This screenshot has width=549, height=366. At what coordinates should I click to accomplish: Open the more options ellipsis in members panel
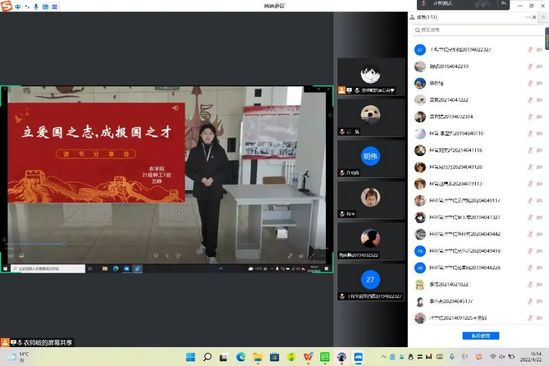(x=528, y=17)
